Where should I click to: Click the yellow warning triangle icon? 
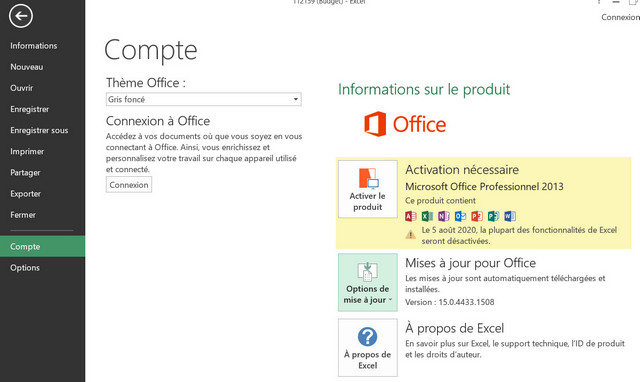(x=411, y=234)
